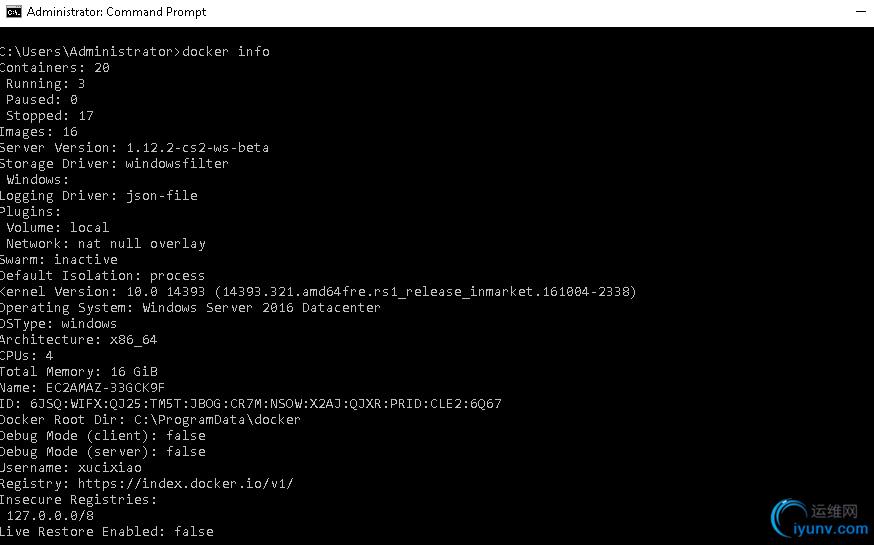Click the Operating System Windows Server 2016 line
This screenshot has width=874, height=545.
point(190,308)
